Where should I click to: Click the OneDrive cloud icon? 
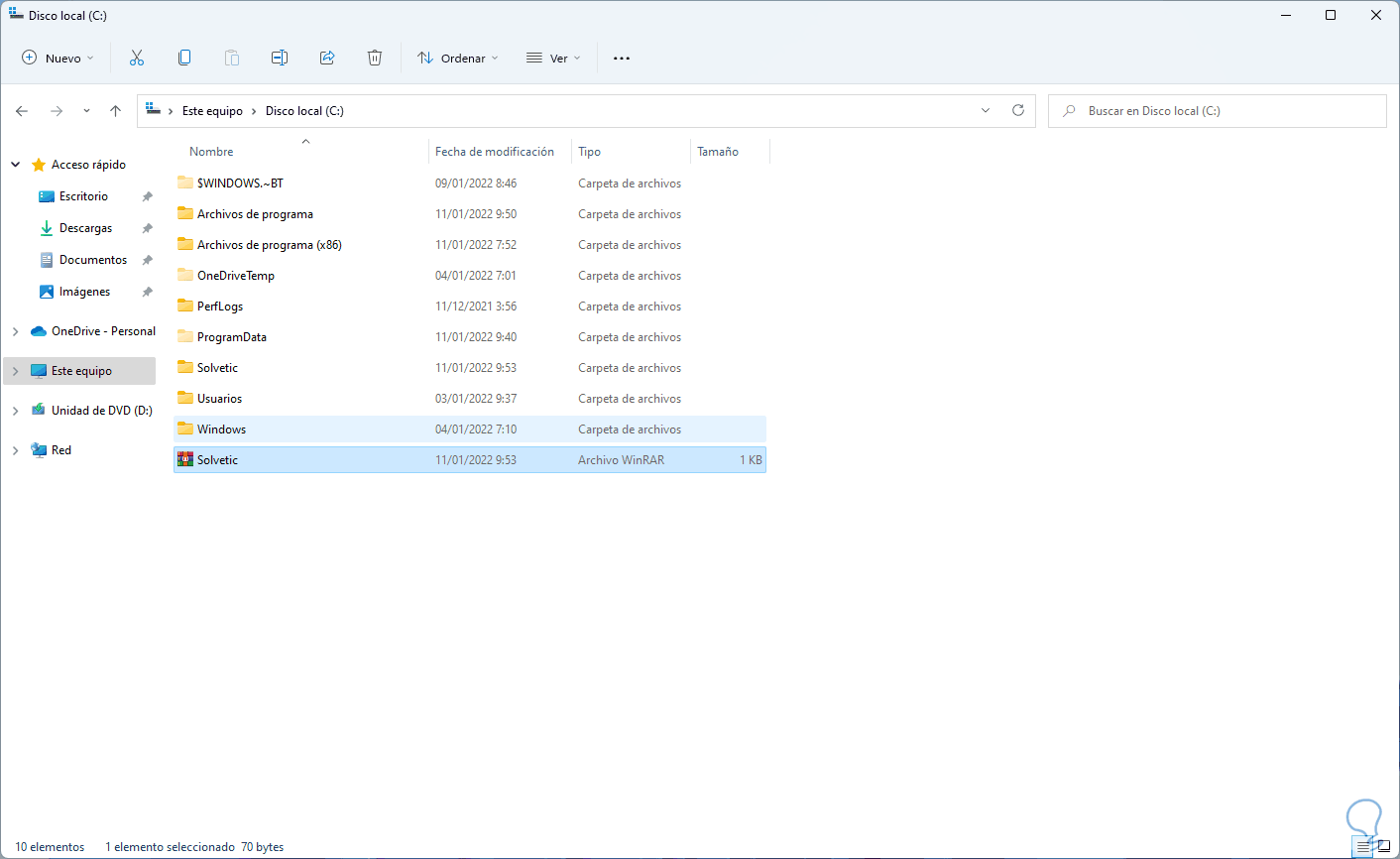39,331
